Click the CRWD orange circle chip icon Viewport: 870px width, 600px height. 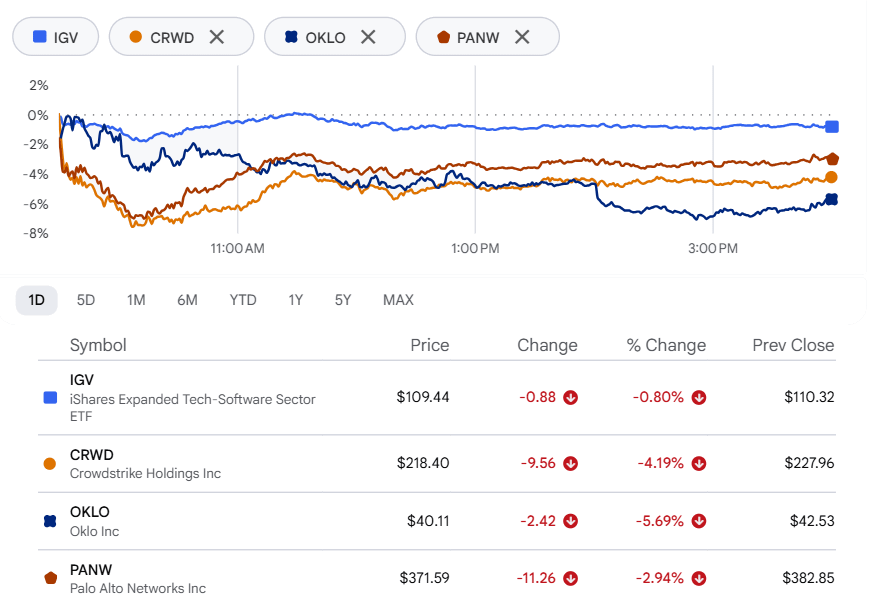tap(135, 37)
